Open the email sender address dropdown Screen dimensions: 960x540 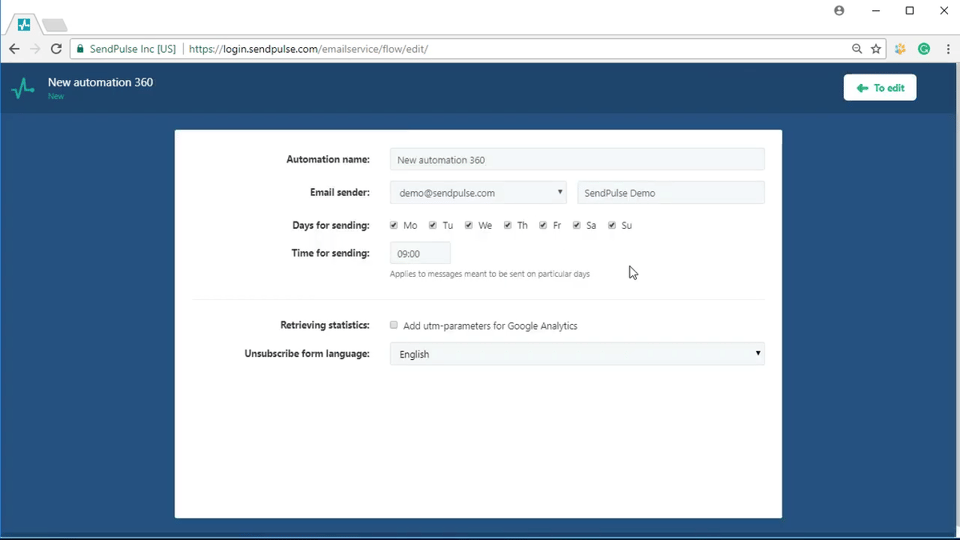(x=478, y=193)
